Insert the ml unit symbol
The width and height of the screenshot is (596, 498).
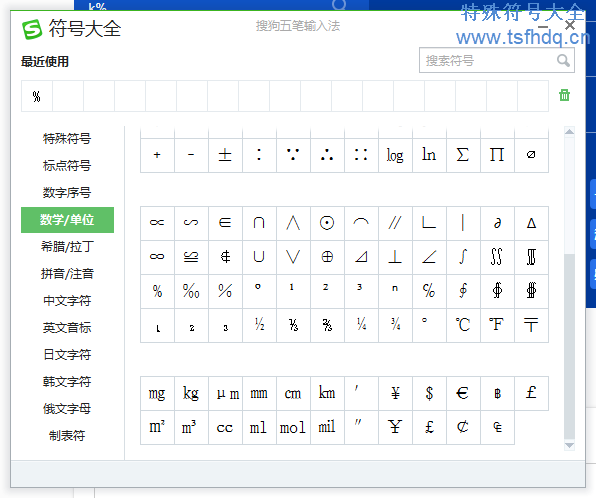259,427
